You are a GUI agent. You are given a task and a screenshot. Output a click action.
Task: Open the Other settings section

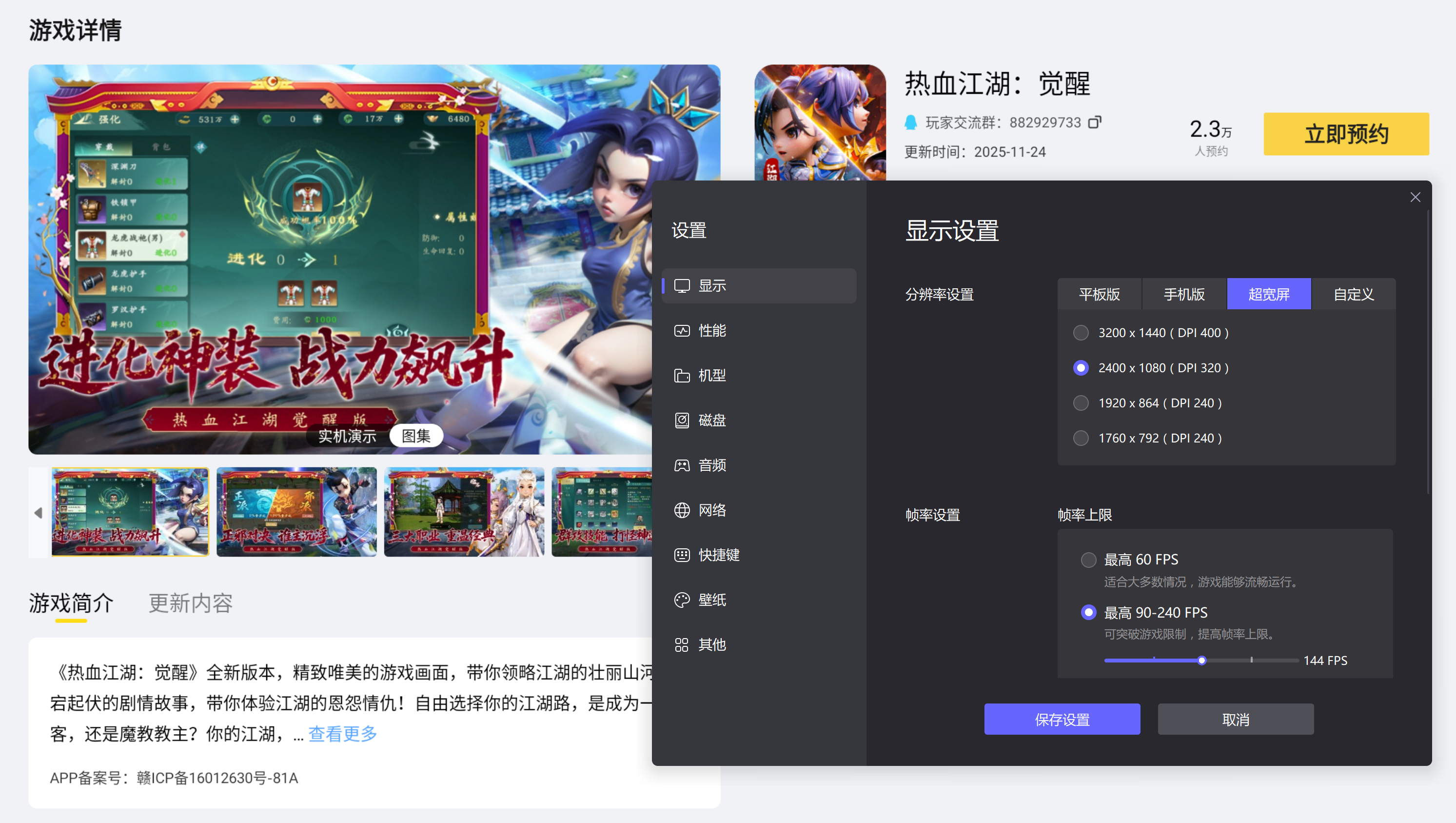click(x=711, y=645)
